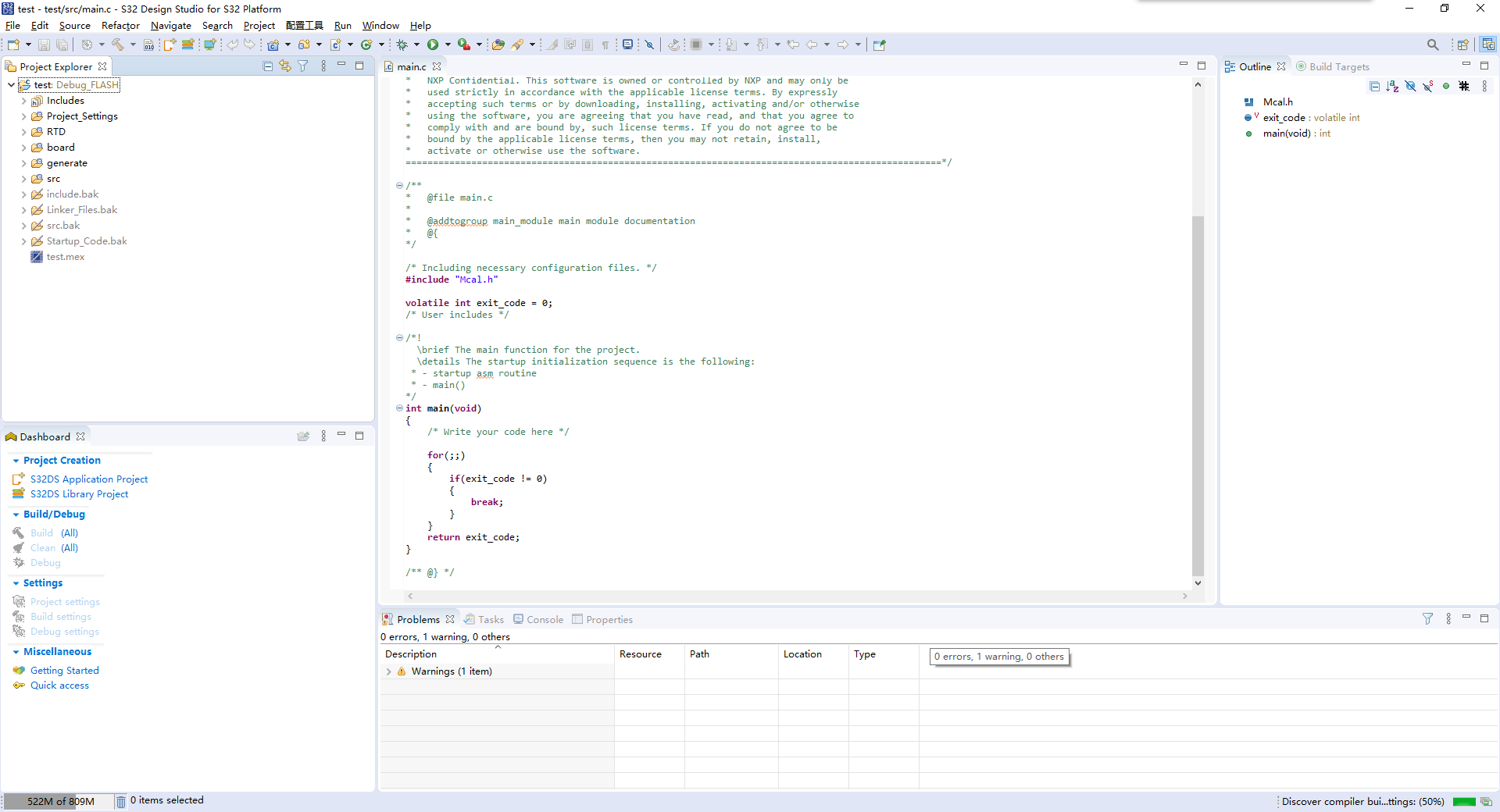
Task: Open the Project Explorer filter funnel
Action: (x=303, y=66)
